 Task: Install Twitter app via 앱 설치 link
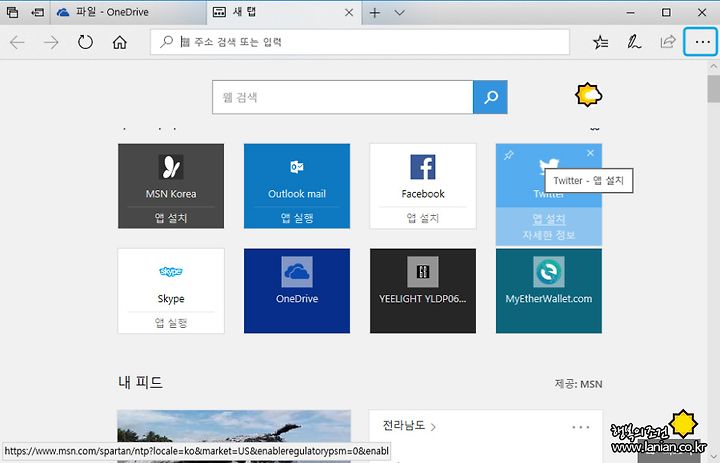549,219
